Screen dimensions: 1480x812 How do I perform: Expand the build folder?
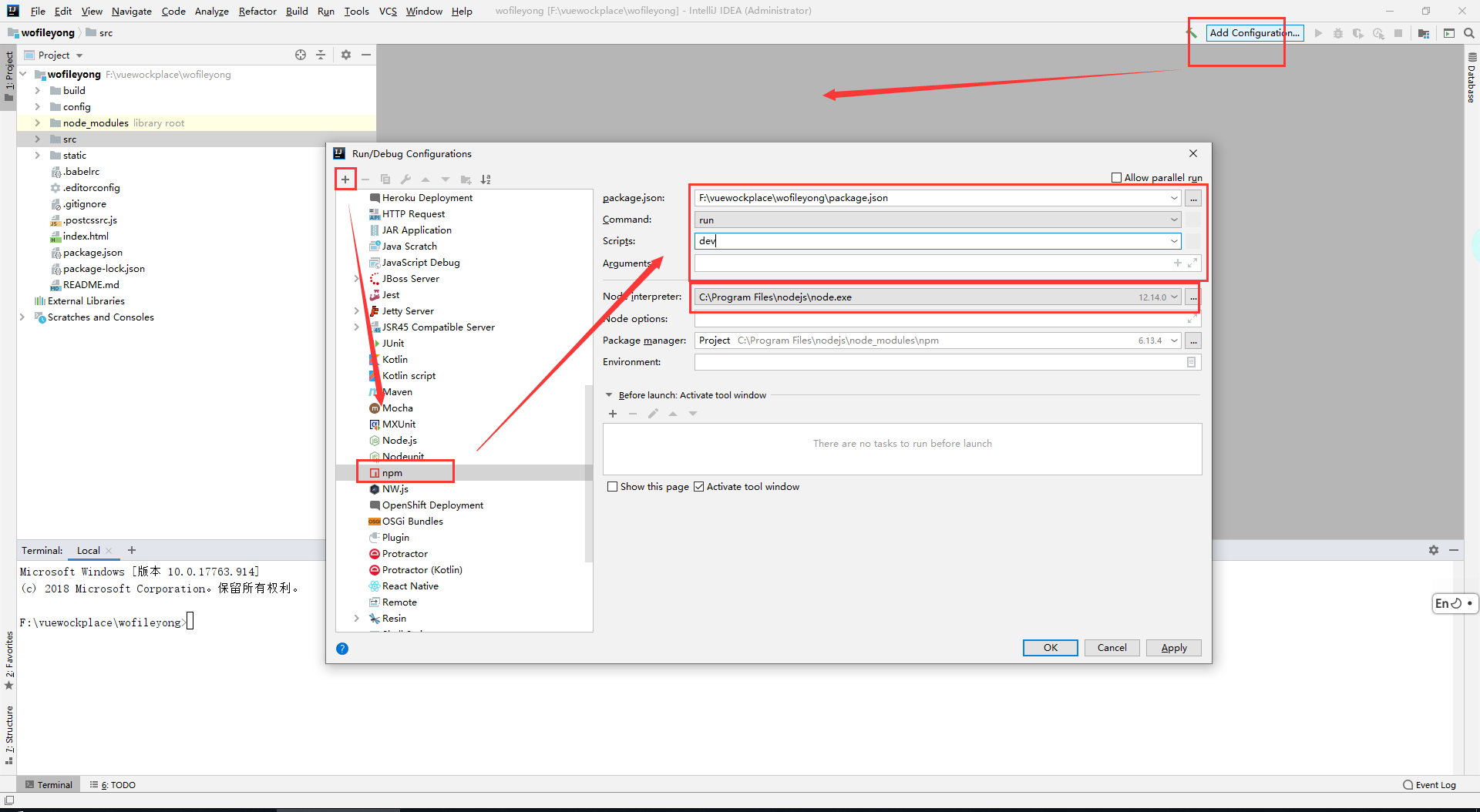37,91
